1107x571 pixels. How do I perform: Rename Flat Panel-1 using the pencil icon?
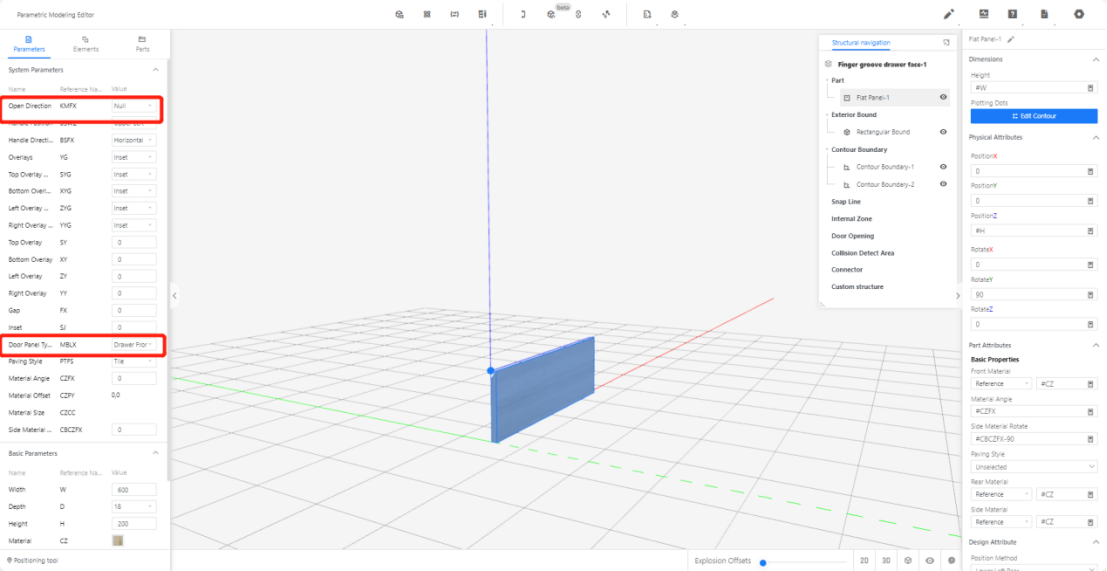(1011, 39)
